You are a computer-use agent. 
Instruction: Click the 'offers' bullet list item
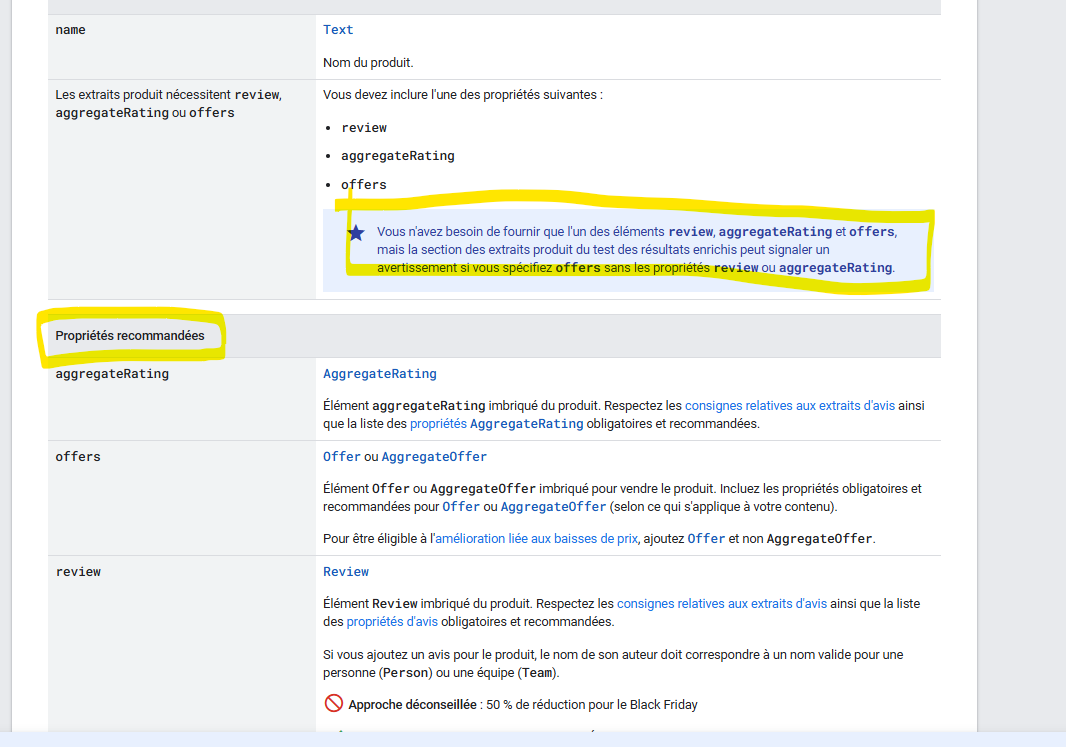pos(364,185)
